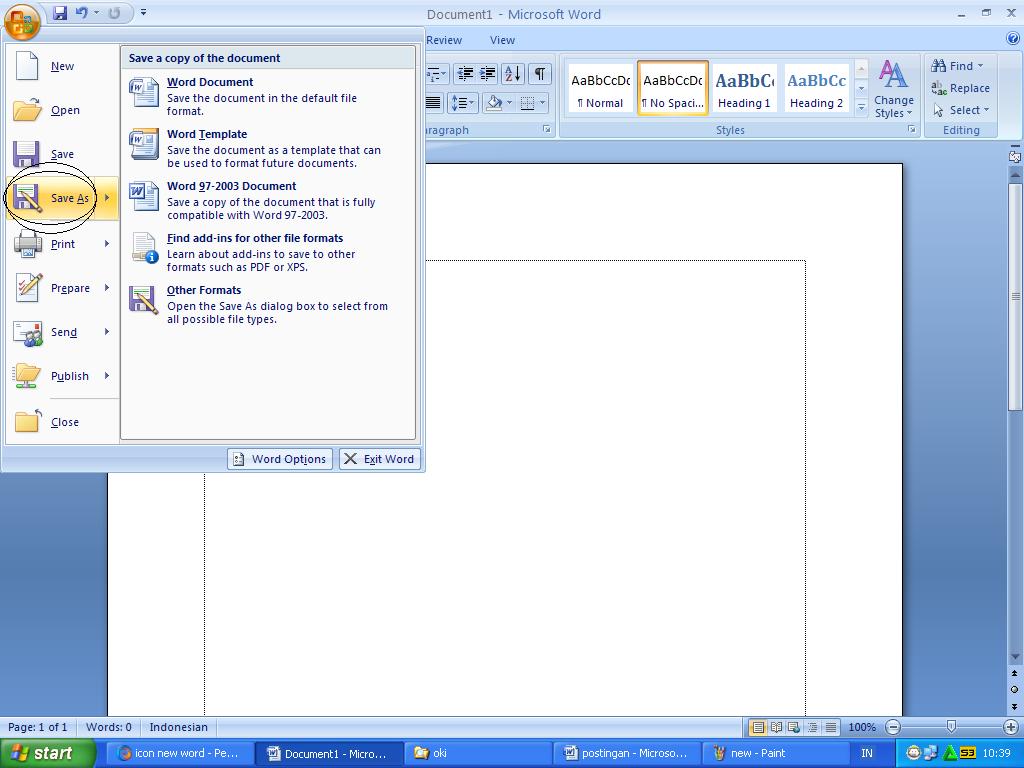Apply the Heading 2 style
The image size is (1024, 768).
(816, 89)
